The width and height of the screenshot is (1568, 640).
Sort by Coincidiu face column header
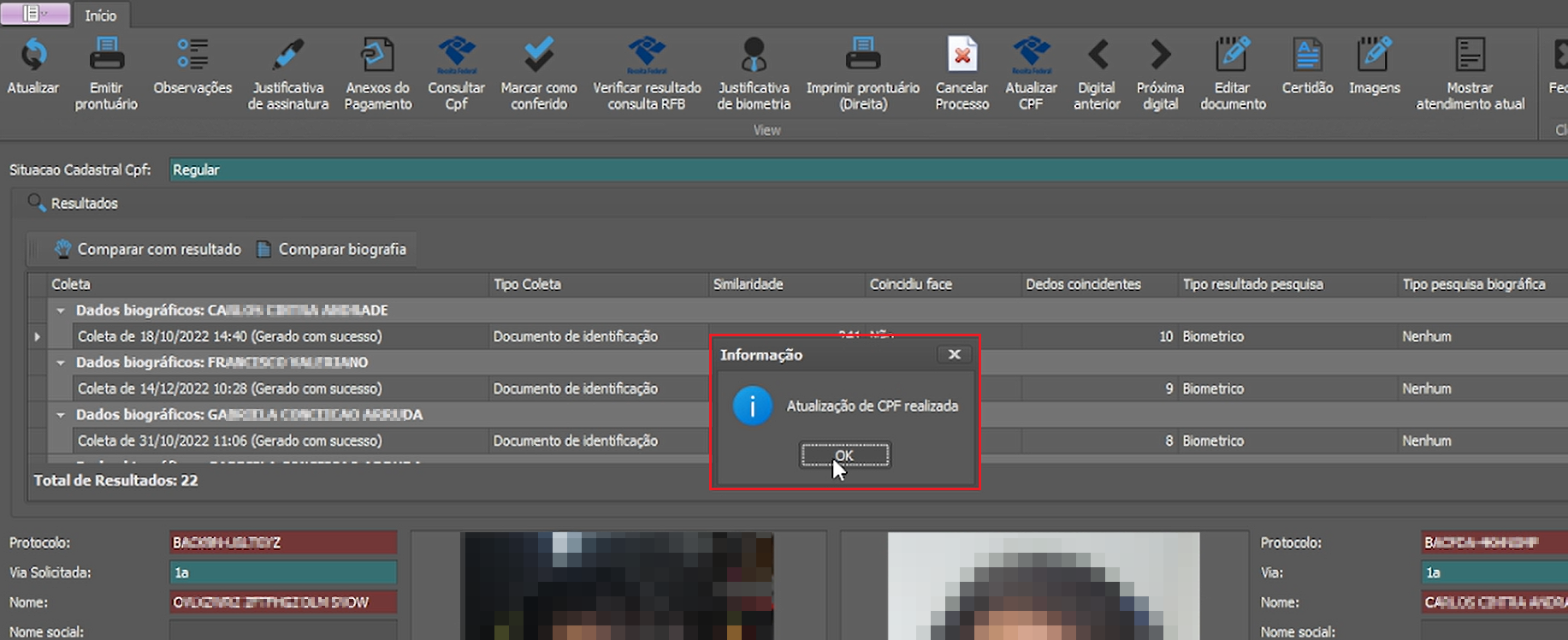click(x=943, y=284)
